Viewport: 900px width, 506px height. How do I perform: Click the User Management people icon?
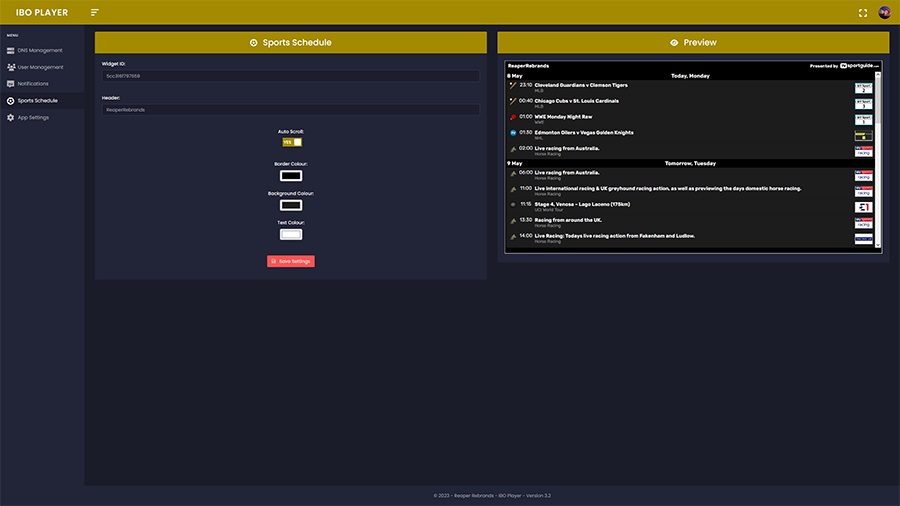pos(11,67)
